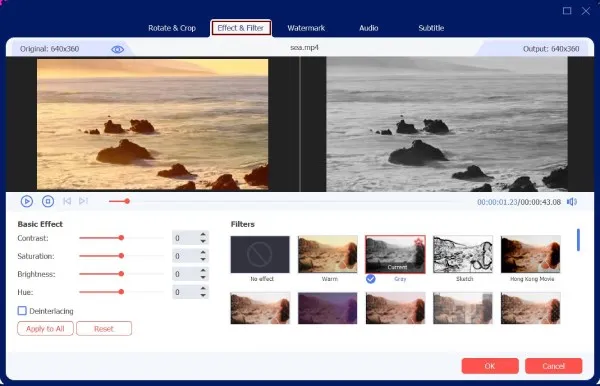
Task: Select the purple-tinted filter thumbnail
Action: pyautogui.click(x=328, y=308)
